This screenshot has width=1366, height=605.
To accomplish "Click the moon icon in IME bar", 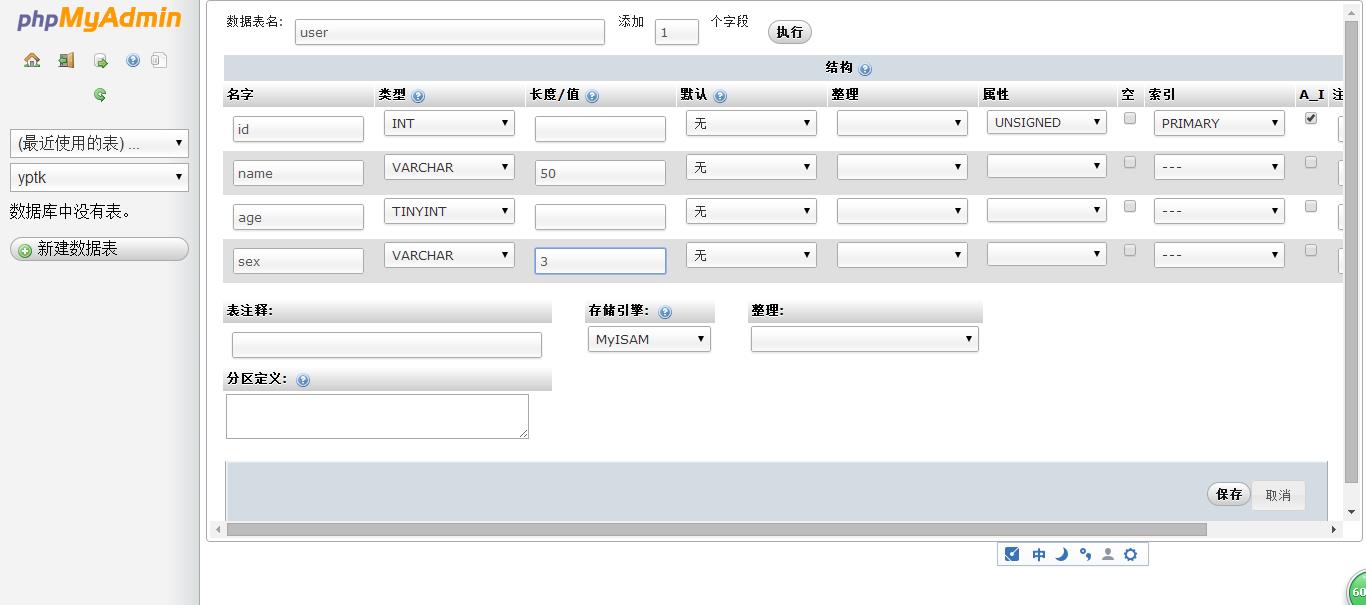I will [1062, 554].
